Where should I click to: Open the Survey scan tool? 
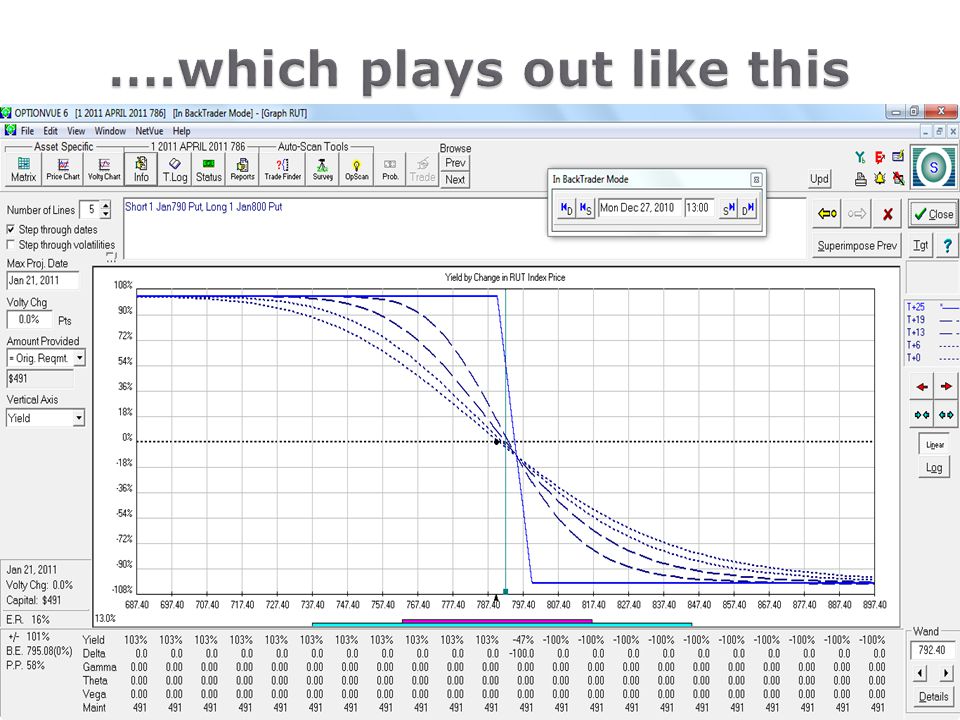click(x=323, y=170)
